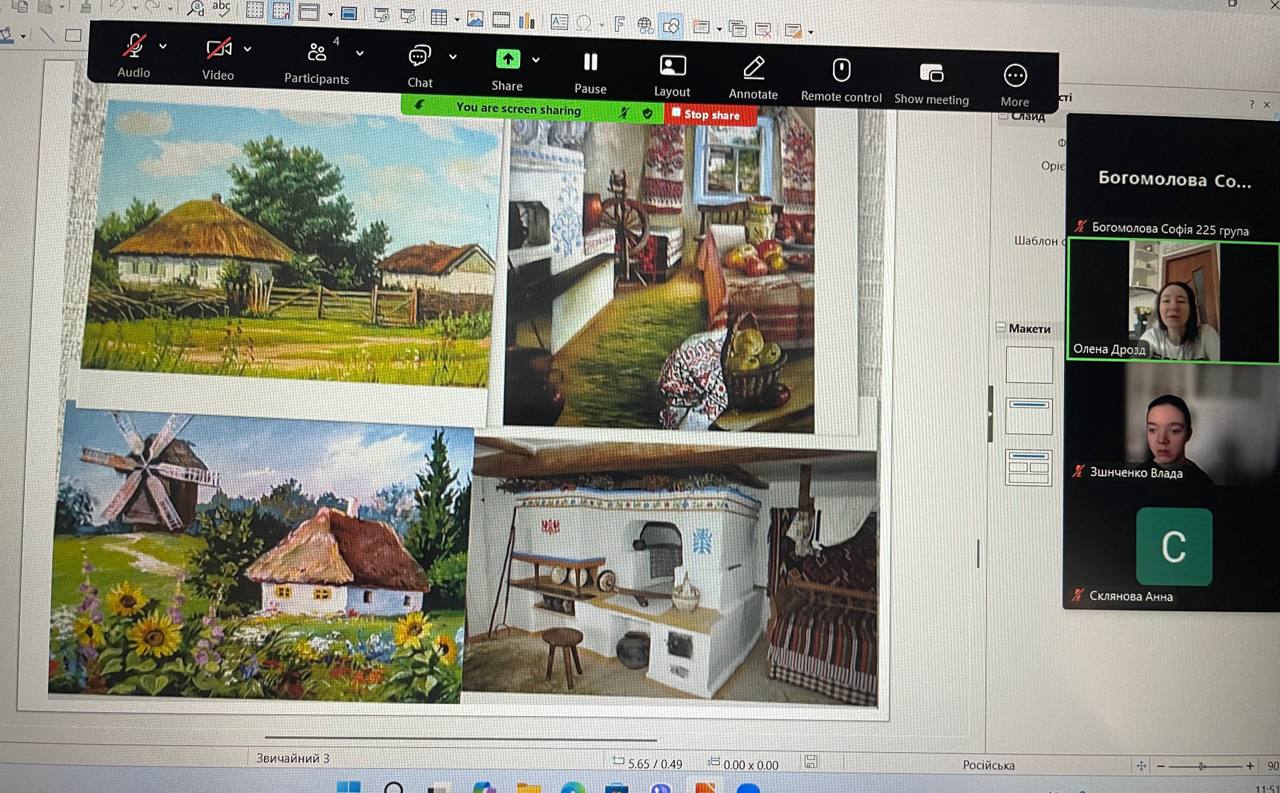The height and width of the screenshot is (793, 1280).
Task: Expand the arrow next to Video
Action: (247, 48)
